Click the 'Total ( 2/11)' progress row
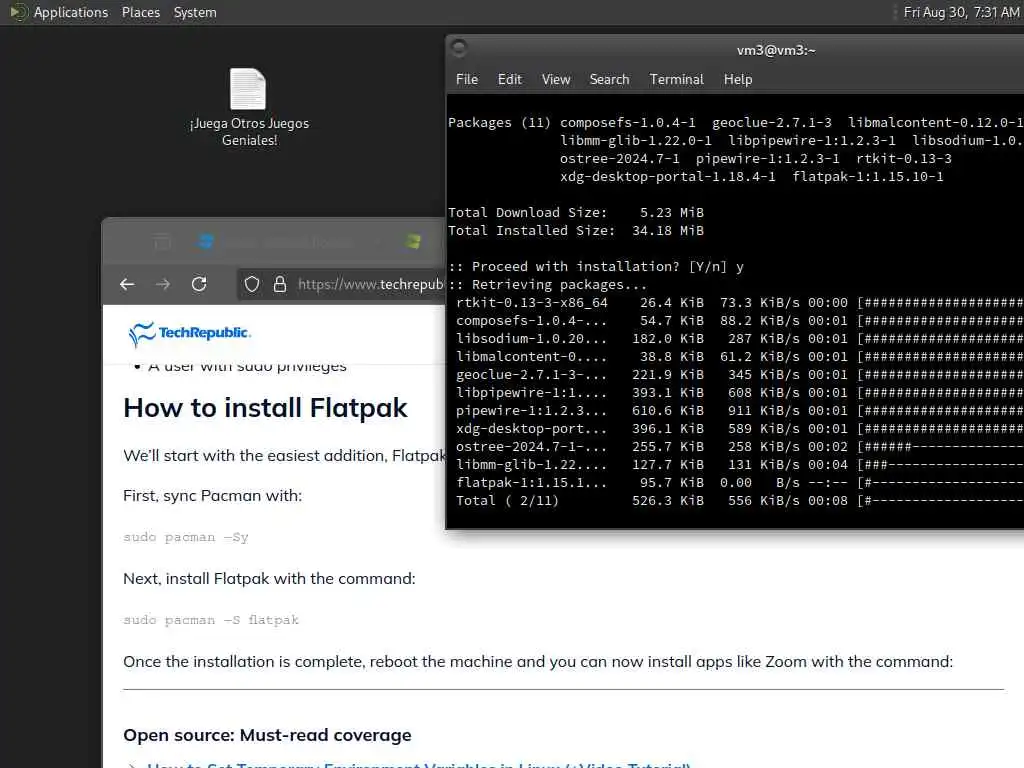1024x768 pixels. [738, 500]
